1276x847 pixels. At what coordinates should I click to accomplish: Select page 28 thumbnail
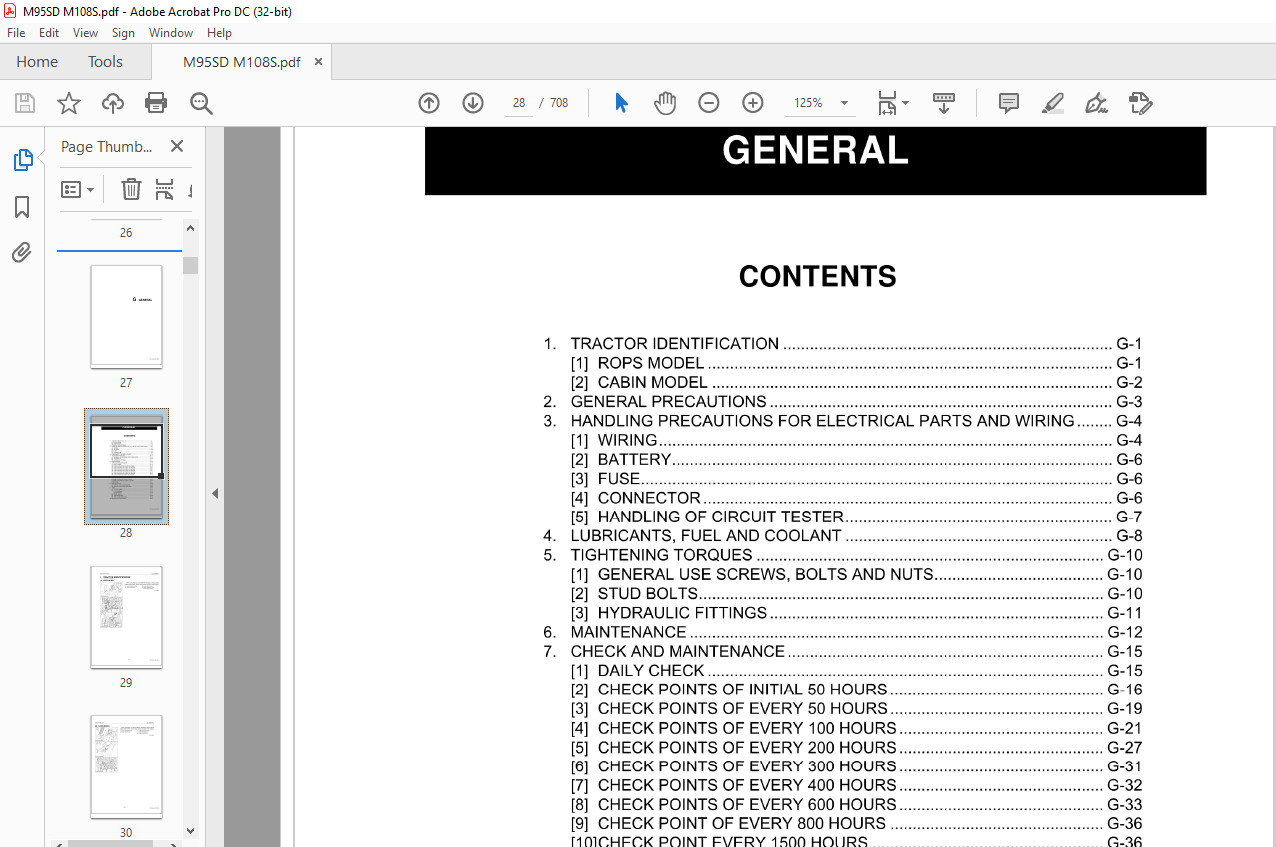126,467
